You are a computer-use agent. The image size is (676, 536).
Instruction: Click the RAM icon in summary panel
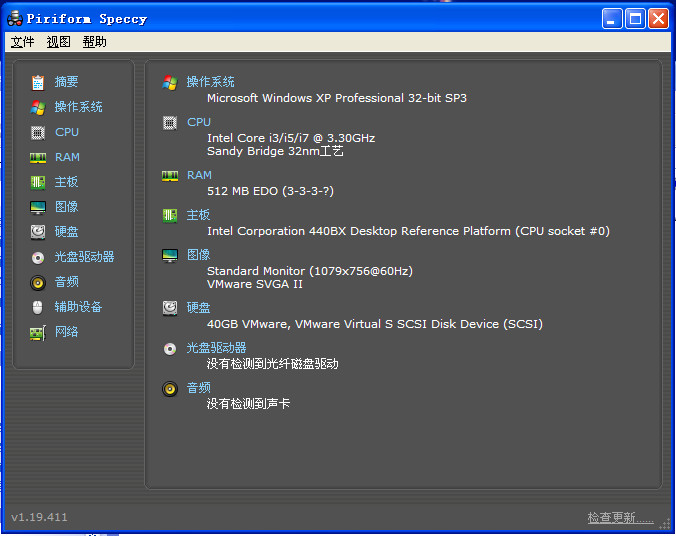[170, 176]
